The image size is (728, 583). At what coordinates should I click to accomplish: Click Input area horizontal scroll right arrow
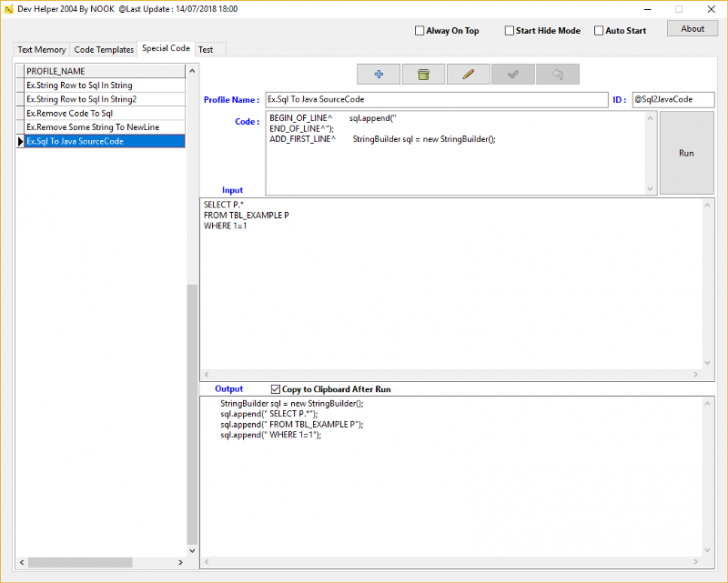[696, 374]
